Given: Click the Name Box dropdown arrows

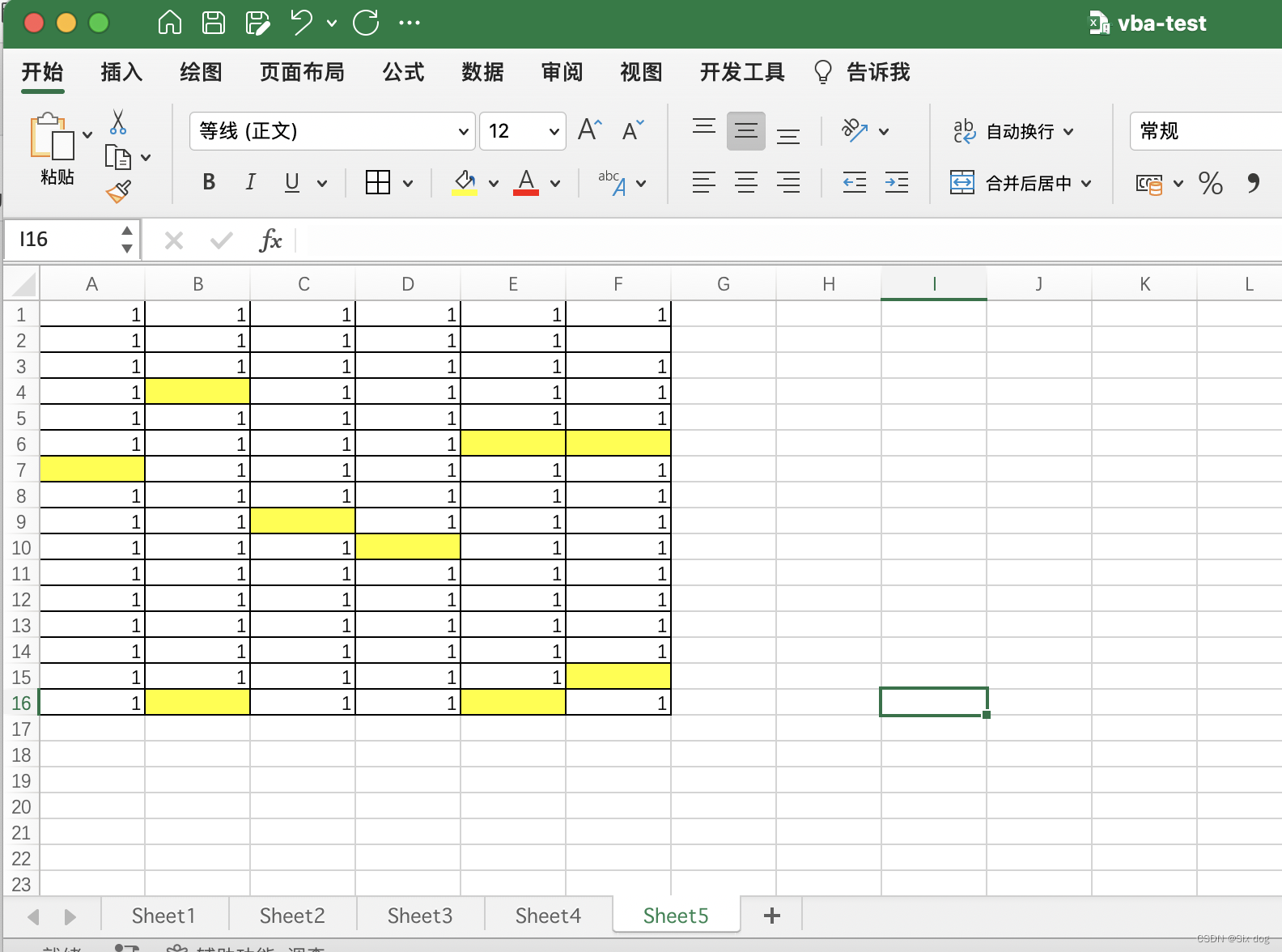Looking at the screenshot, I should [x=127, y=240].
